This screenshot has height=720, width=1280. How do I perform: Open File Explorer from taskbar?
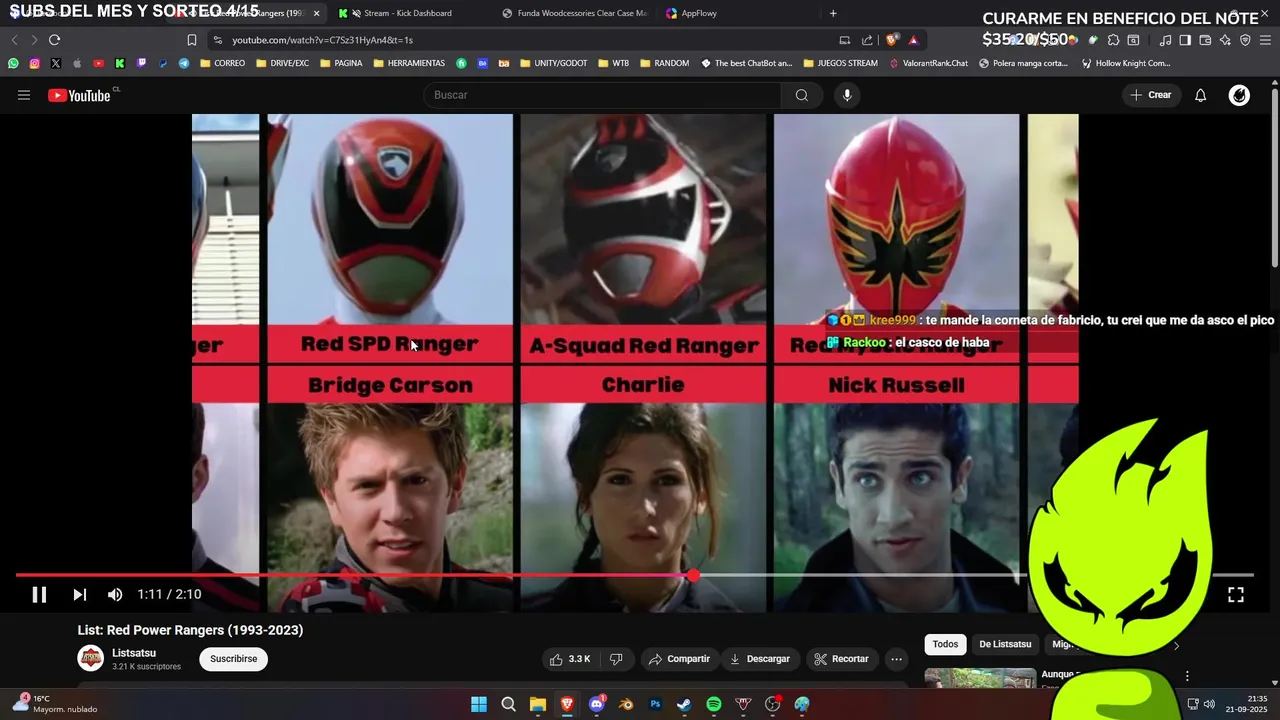tap(537, 705)
